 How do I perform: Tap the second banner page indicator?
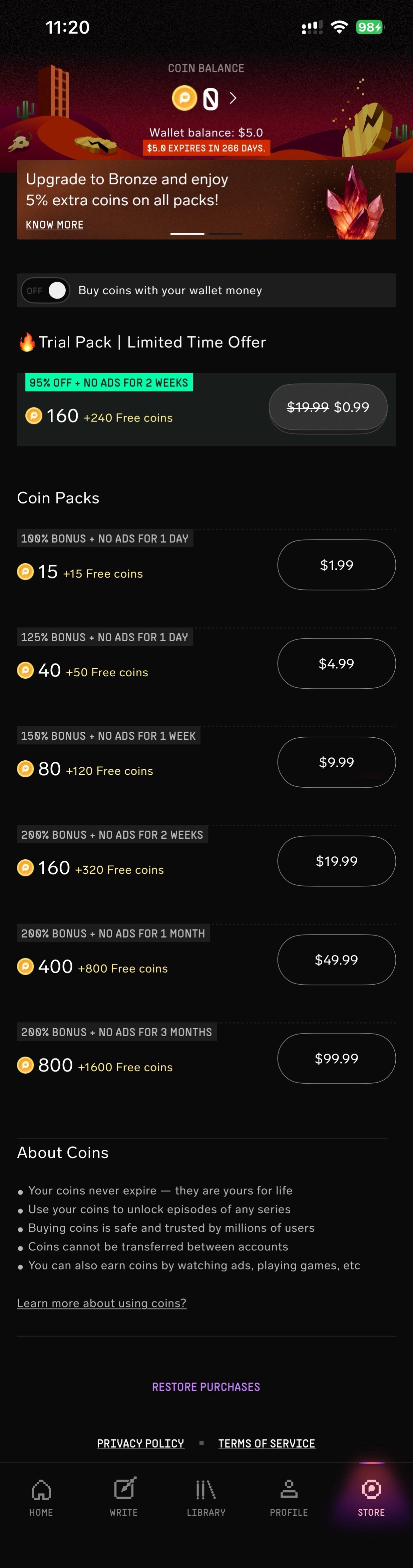[x=226, y=234]
